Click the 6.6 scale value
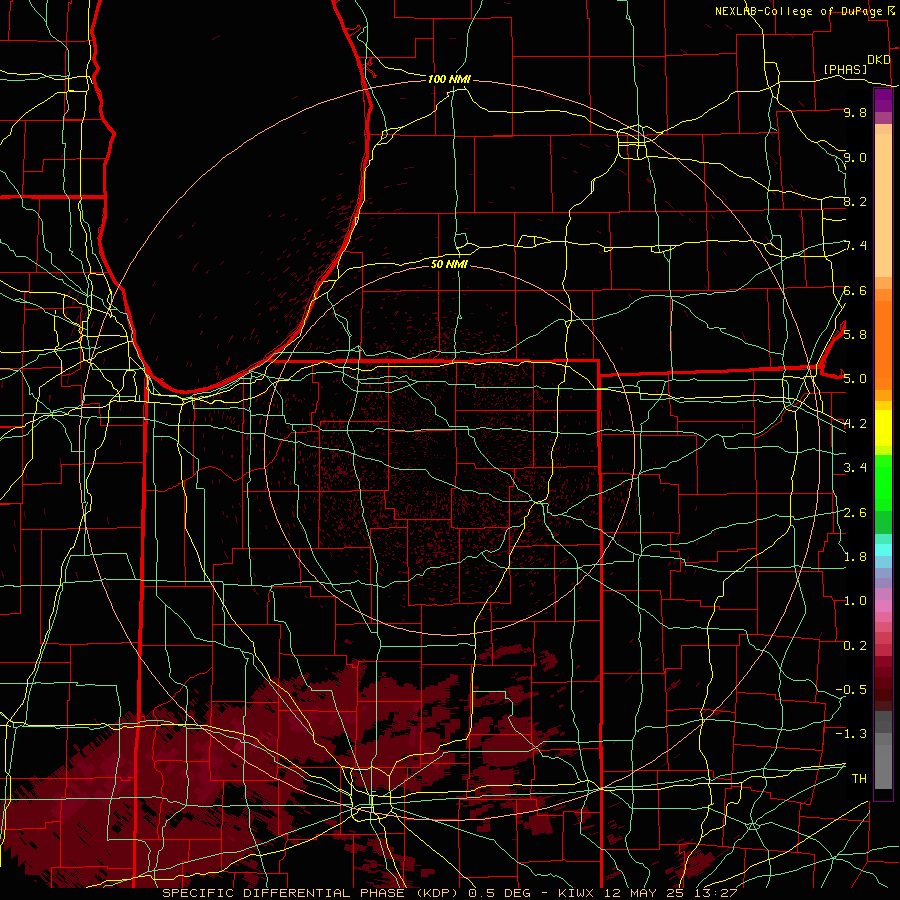Screen dimensions: 900x900 855,290
